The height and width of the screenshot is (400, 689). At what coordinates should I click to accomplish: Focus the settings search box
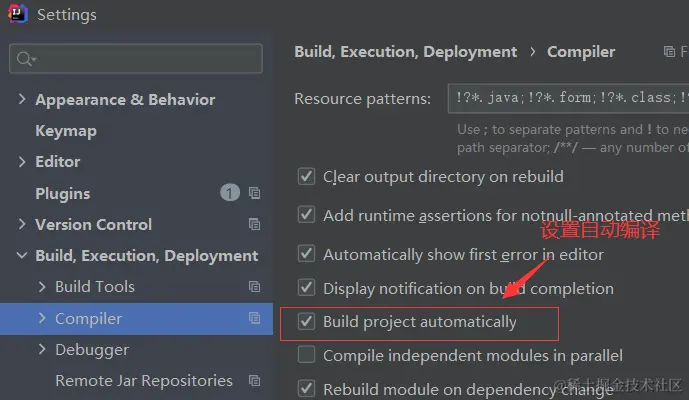pyautogui.click(x=145, y=59)
